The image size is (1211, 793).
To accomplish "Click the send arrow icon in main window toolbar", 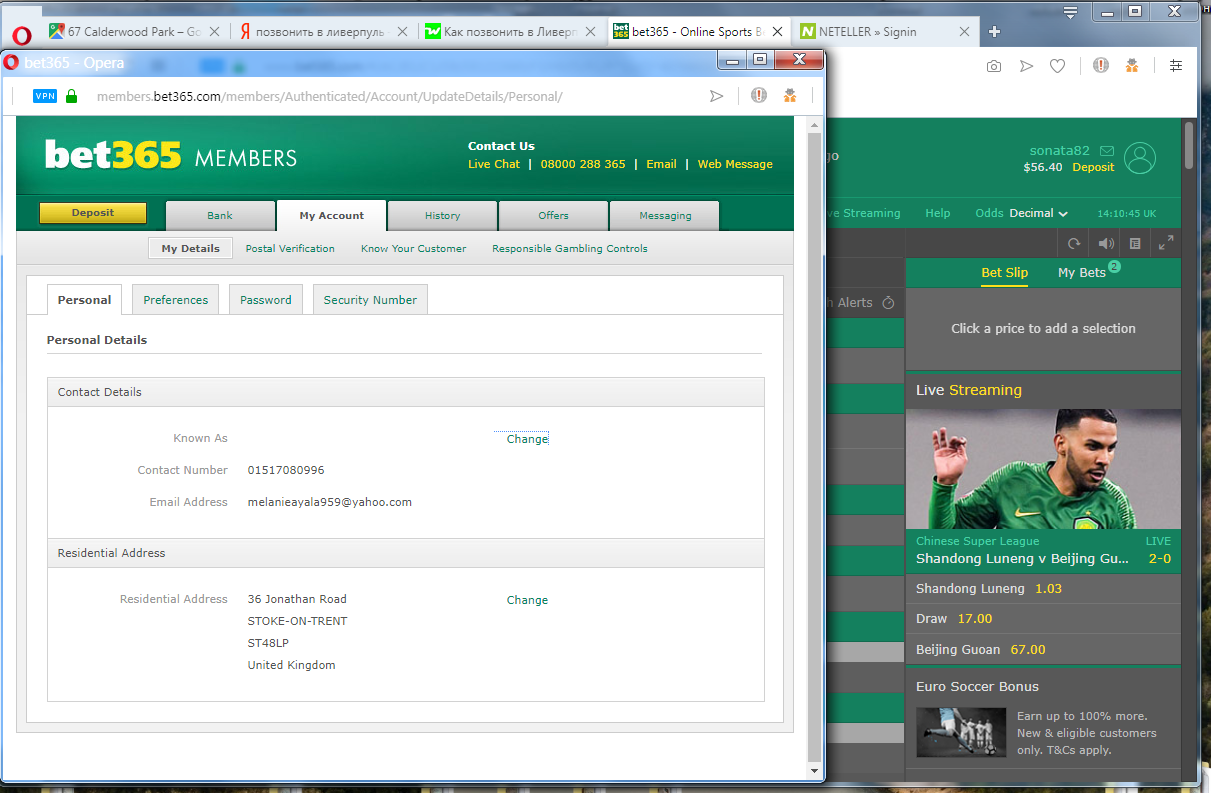I will [x=1026, y=66].
